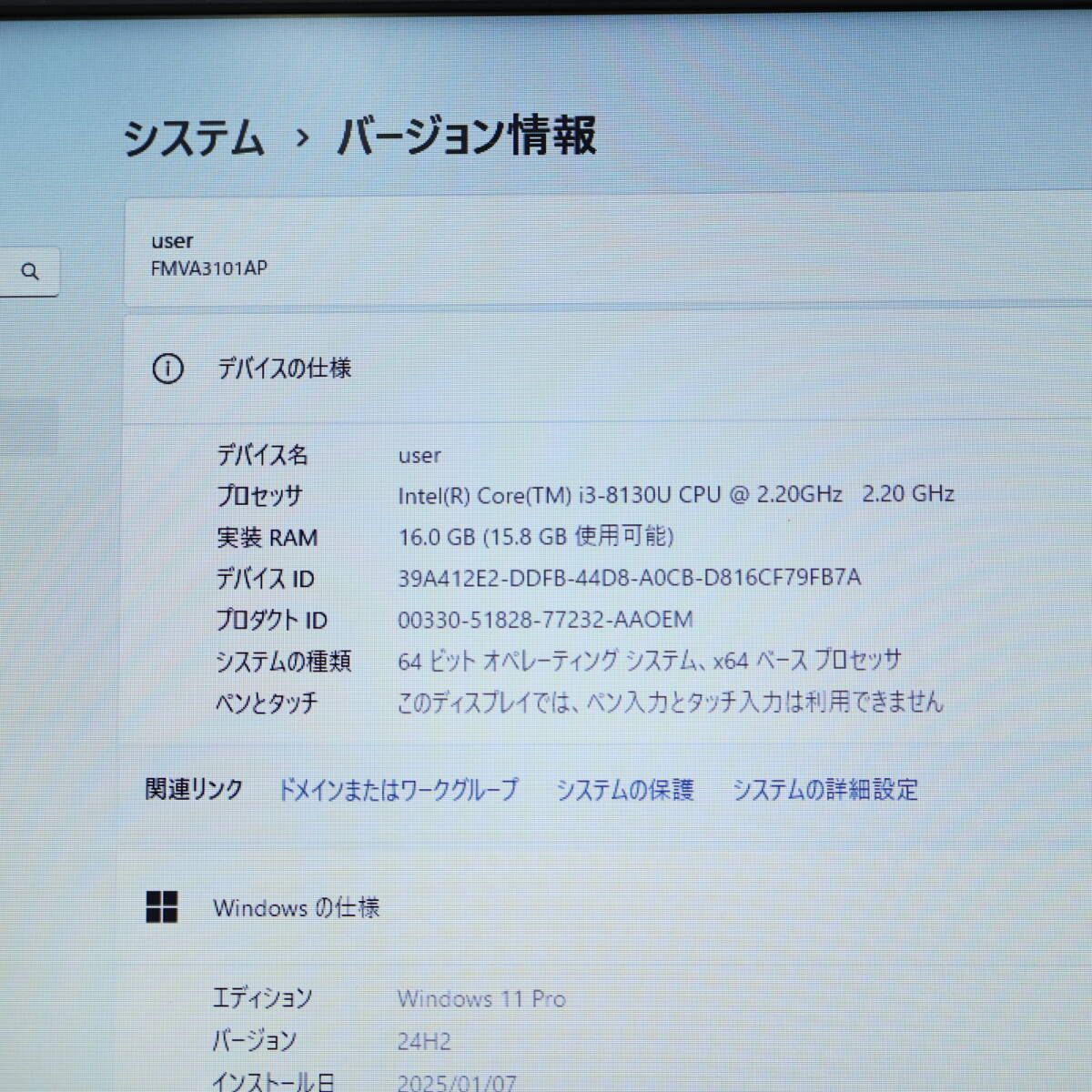Click the デバイス ID label
Viewport: 1092px width, 1092px height.
tap(265, 579)
